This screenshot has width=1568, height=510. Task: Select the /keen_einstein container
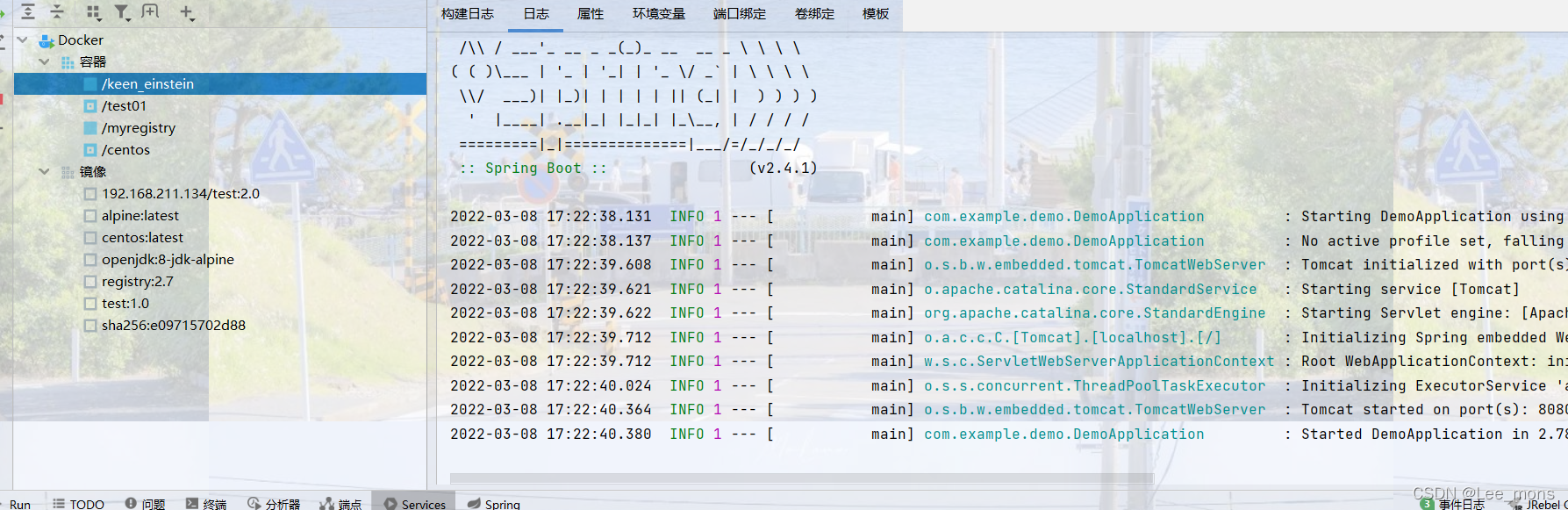(220, 84)
